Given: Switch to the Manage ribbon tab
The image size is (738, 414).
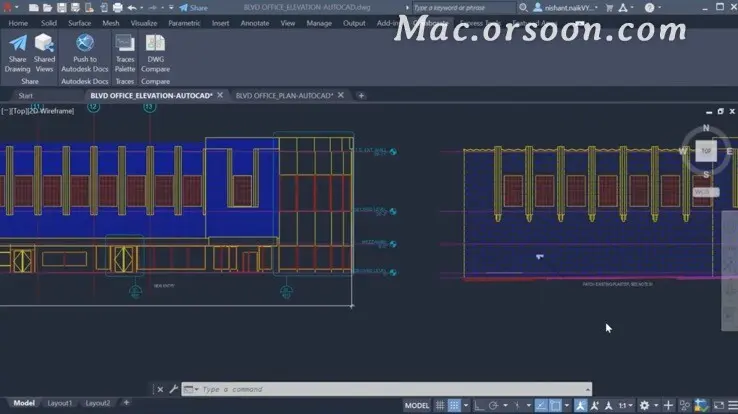Looking at the screenshot, I should (x=319, y=23).
